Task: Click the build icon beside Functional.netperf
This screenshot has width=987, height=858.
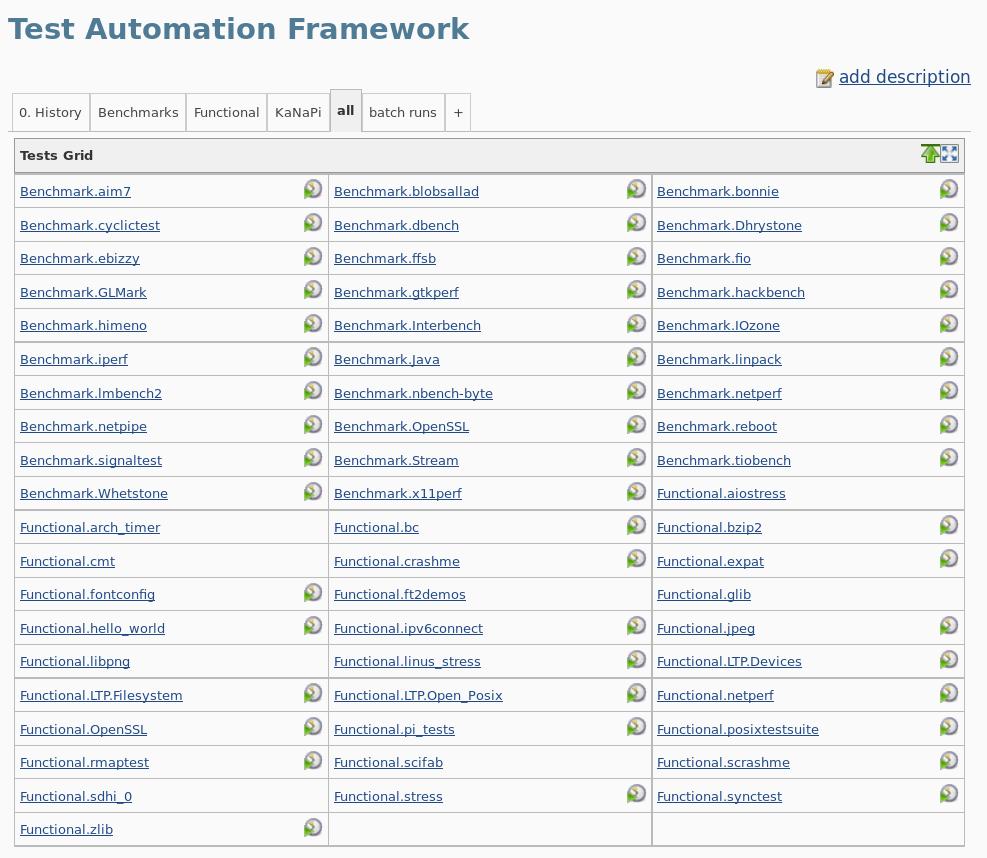Action: (949, 693)
